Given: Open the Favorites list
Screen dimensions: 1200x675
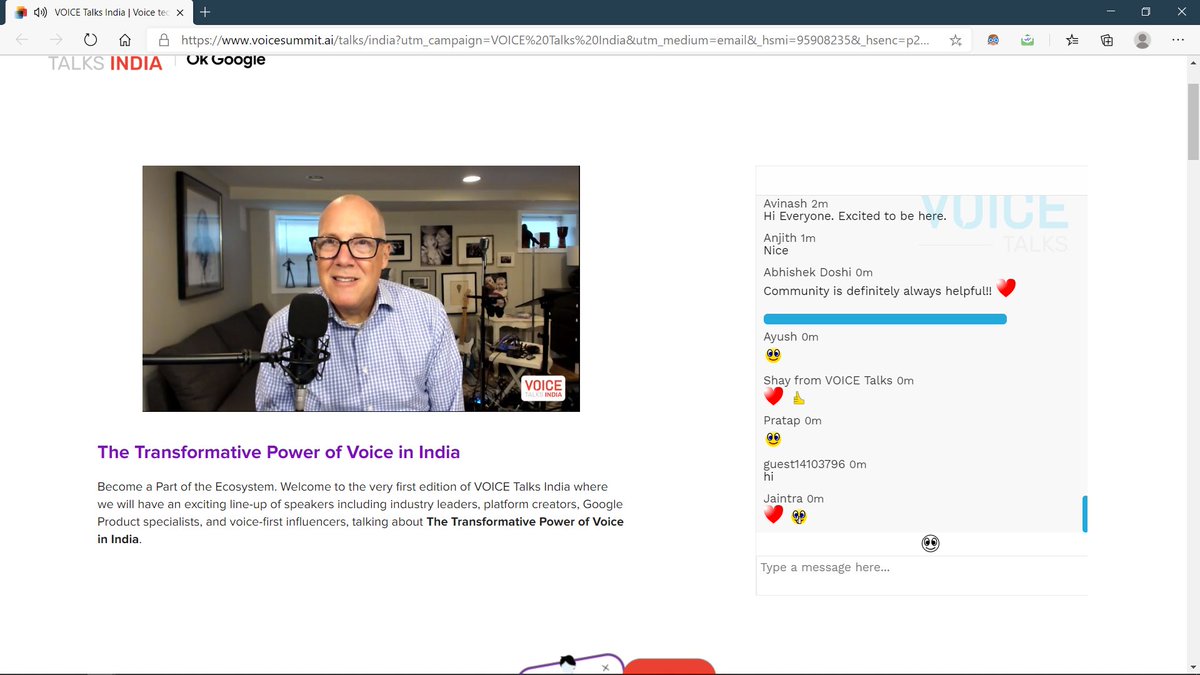Looking at the screenshot, I should [1072, 40].
